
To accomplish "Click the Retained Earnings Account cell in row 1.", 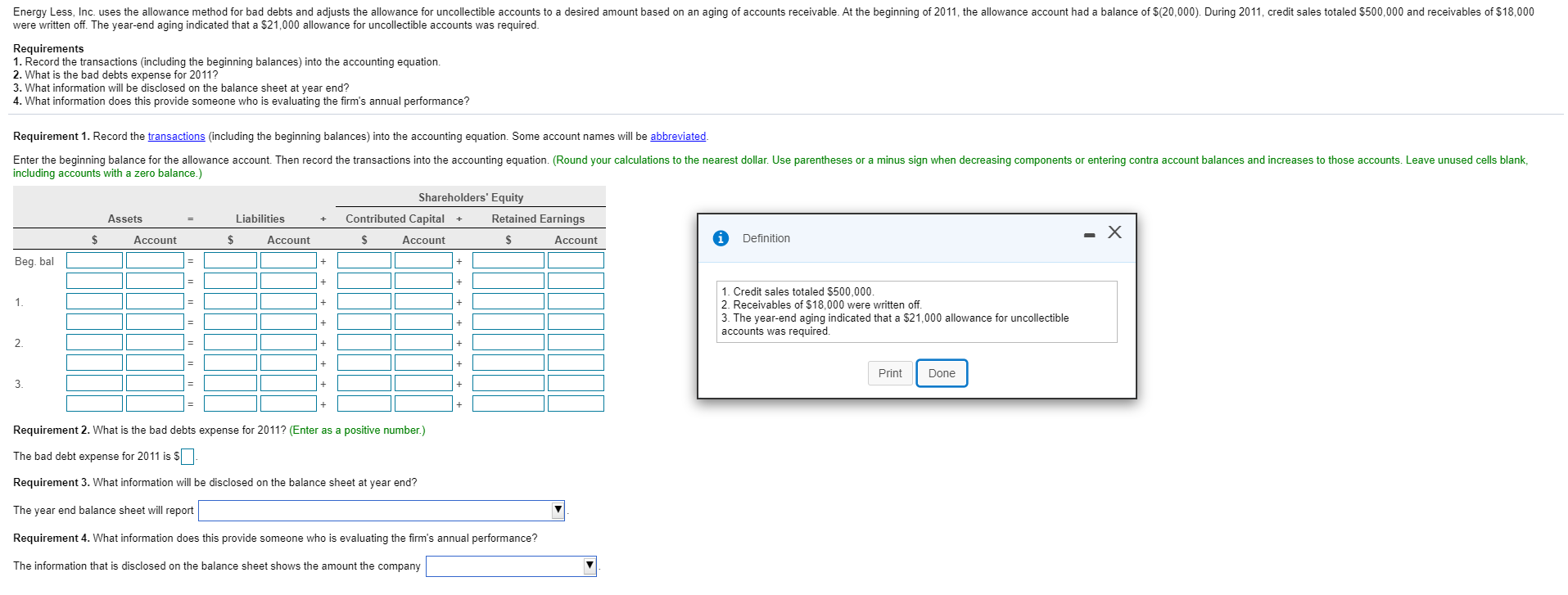I will [576, 301].
